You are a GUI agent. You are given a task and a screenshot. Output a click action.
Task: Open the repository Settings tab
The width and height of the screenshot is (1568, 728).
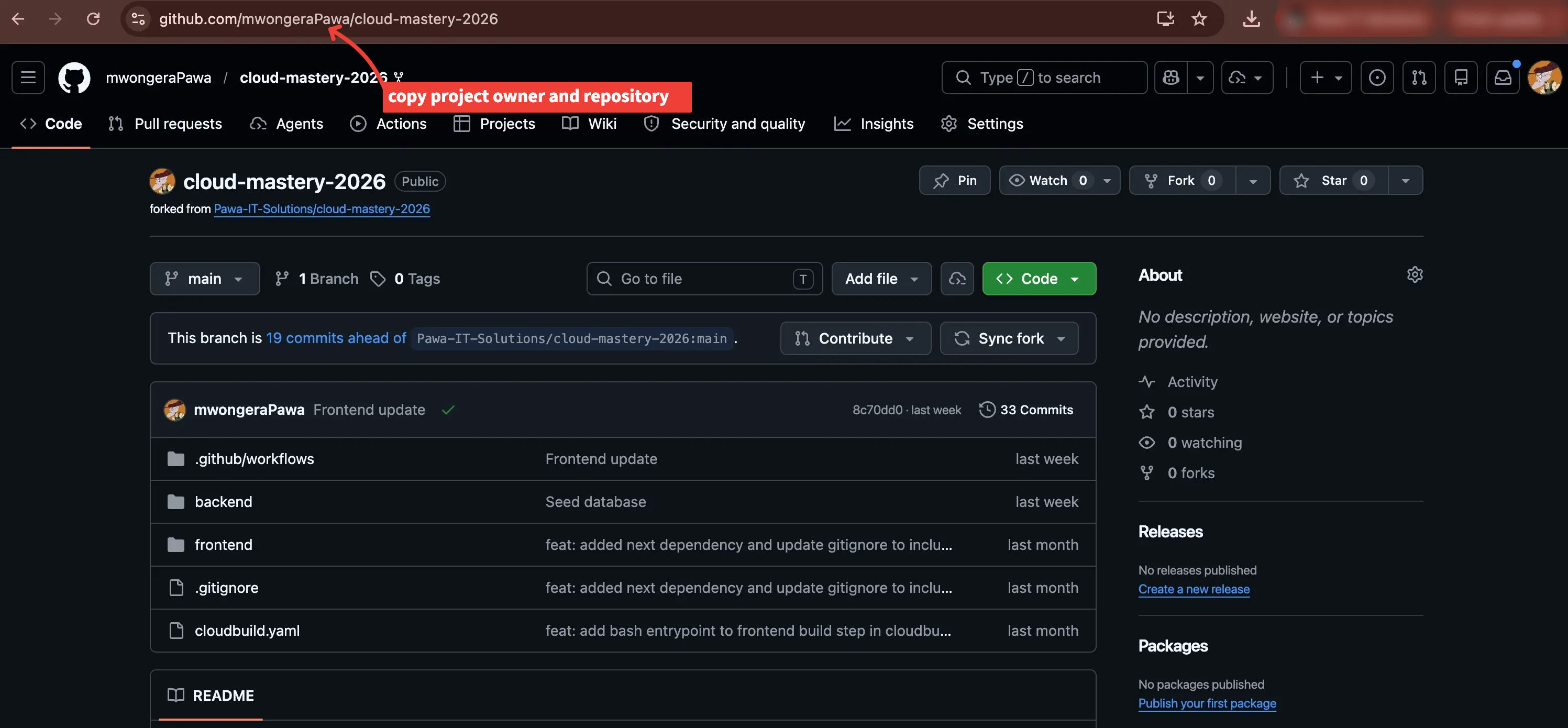tap(982, 124)
